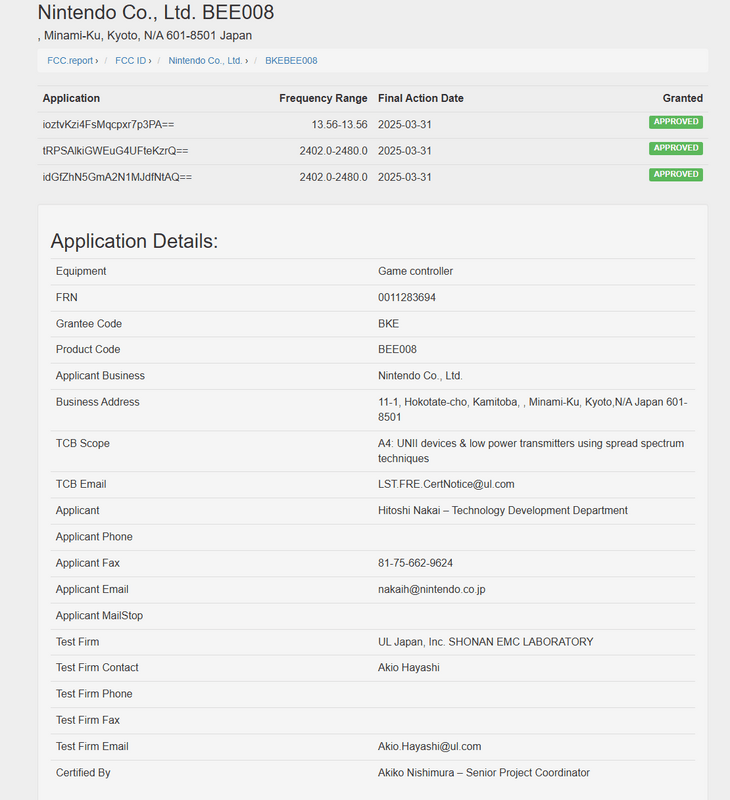Screen dimensions: 730x800
Task: Click the Business Address value Hokotate-cho
Action: 532,410
